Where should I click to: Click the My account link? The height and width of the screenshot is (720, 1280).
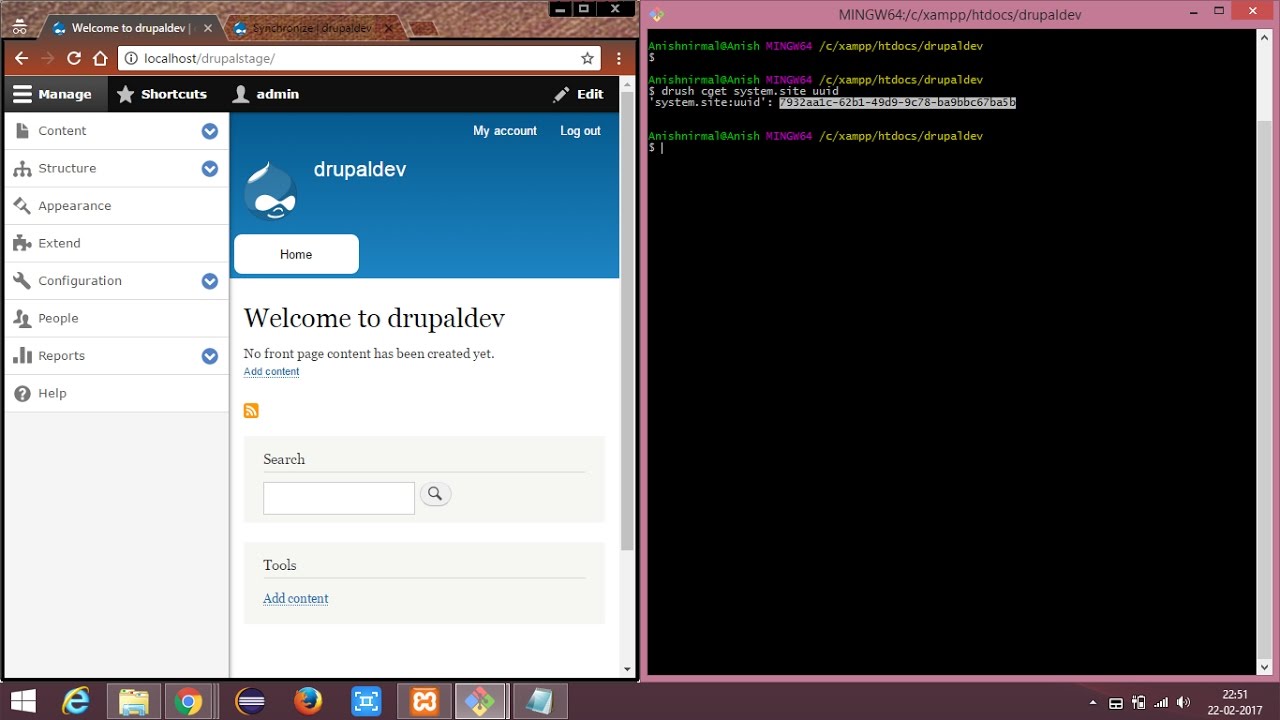point(505,131)
